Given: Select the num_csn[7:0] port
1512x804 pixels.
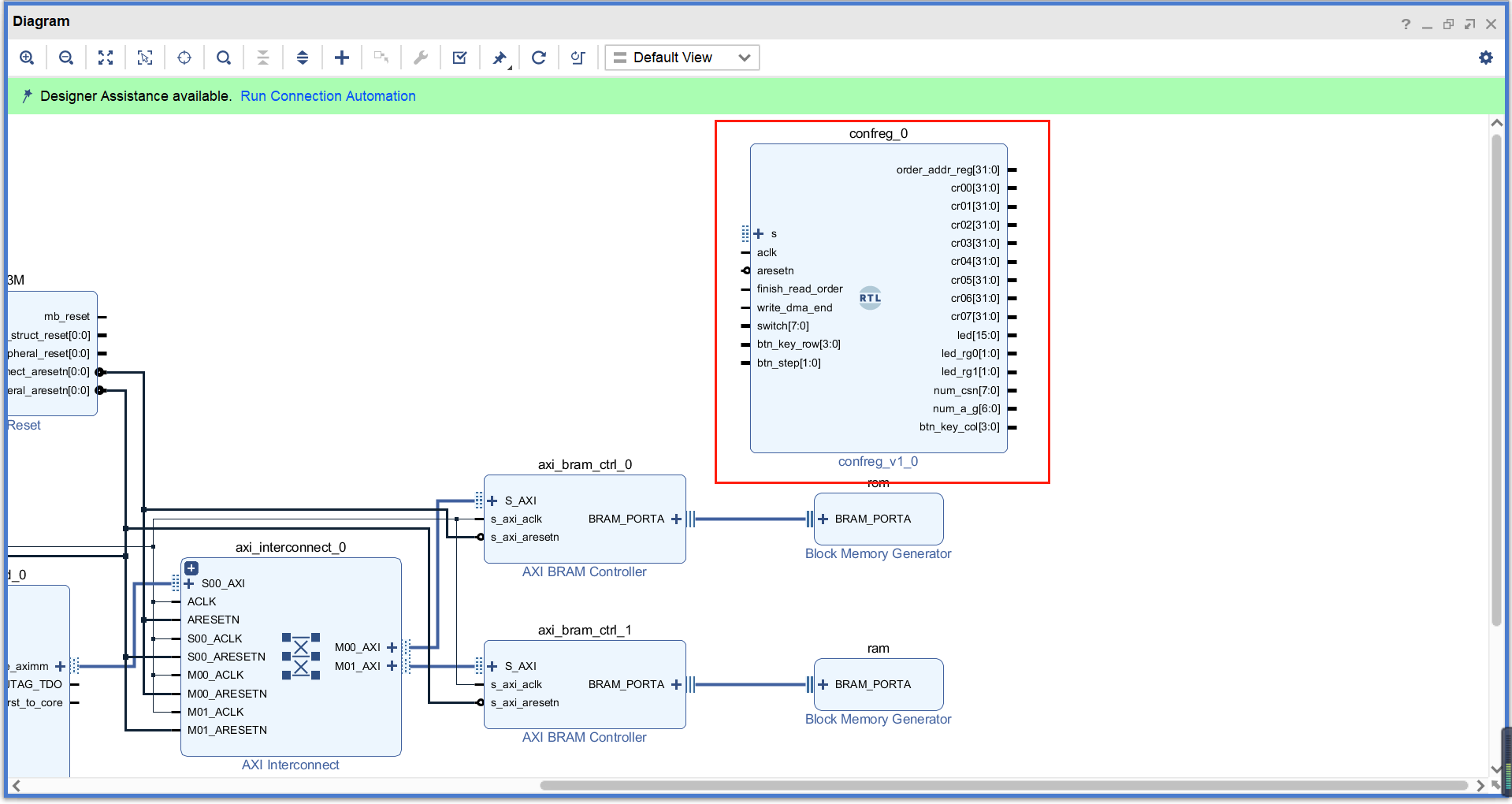Looking at the screenshot, I should coord(966,390).
